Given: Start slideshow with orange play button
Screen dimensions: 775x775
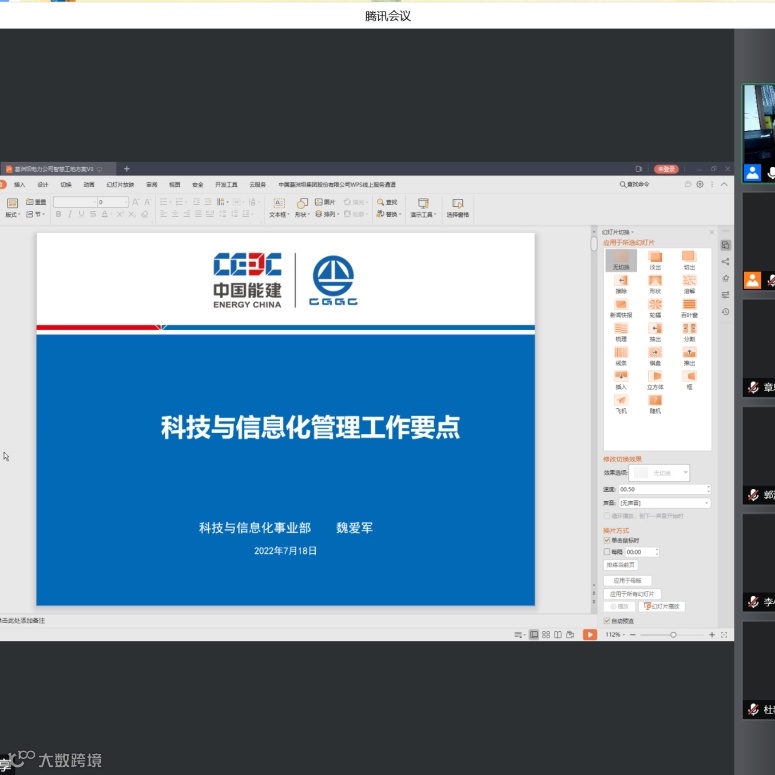Looking at the screenshot, I should 590,635.
